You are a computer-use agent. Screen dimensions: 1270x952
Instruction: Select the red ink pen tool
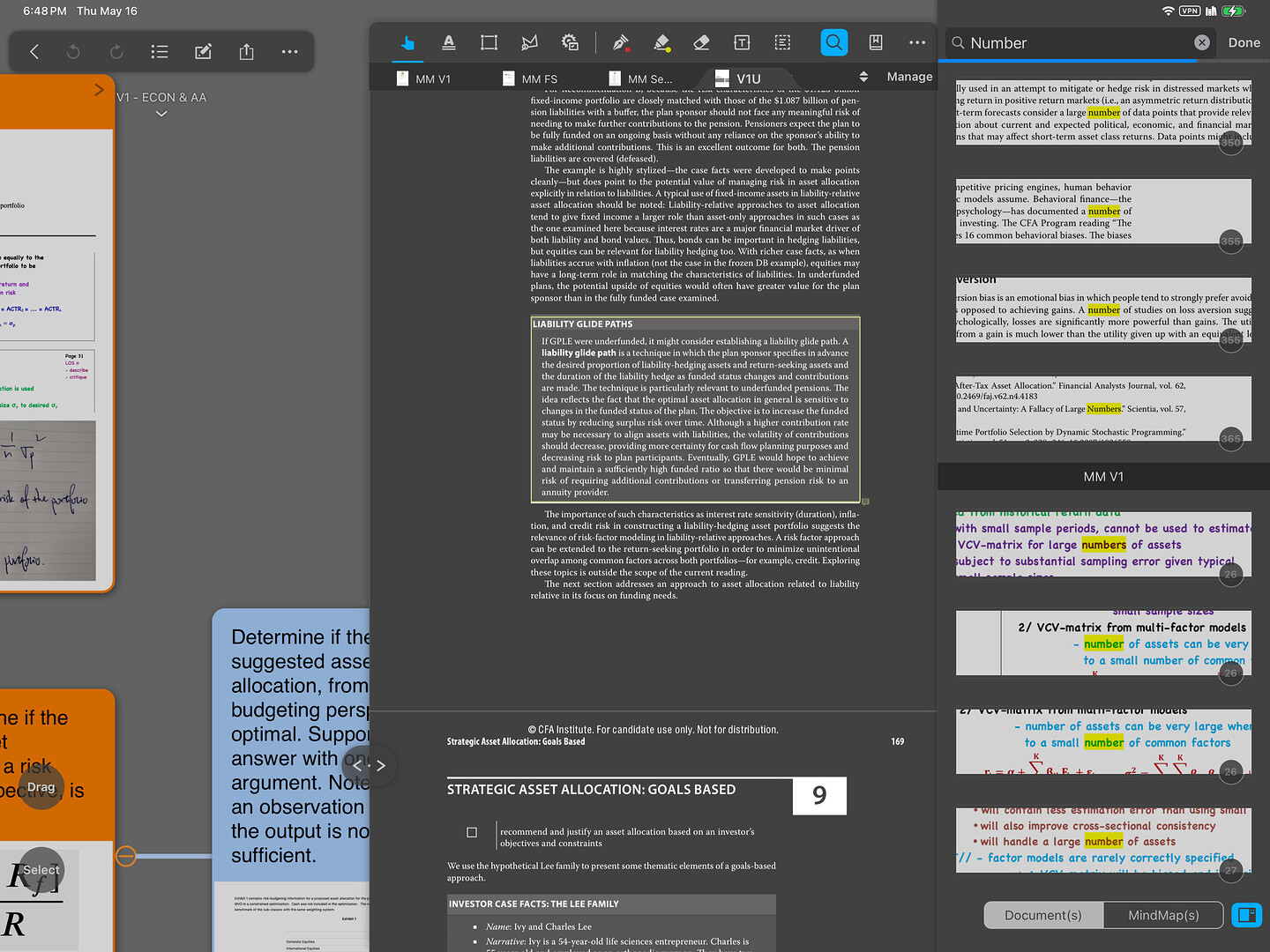click(621, 42)
